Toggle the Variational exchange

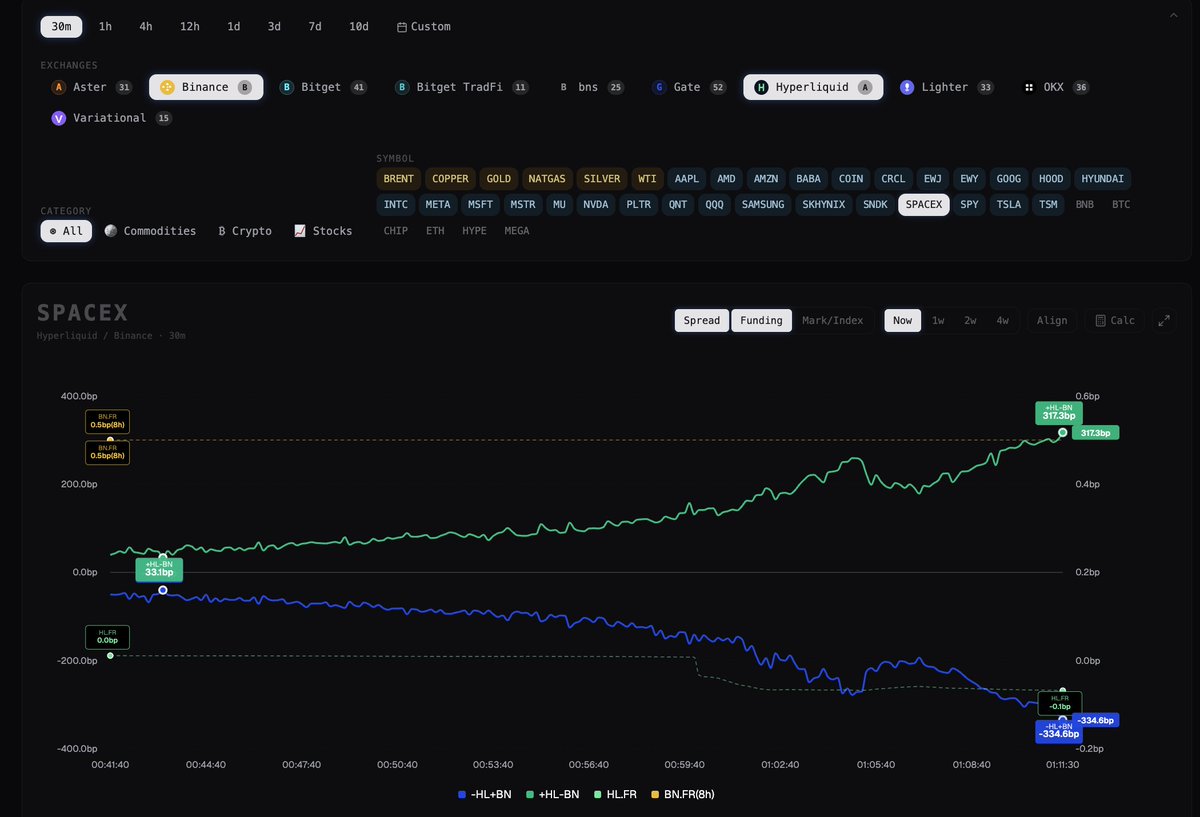[x=112, y=118]
